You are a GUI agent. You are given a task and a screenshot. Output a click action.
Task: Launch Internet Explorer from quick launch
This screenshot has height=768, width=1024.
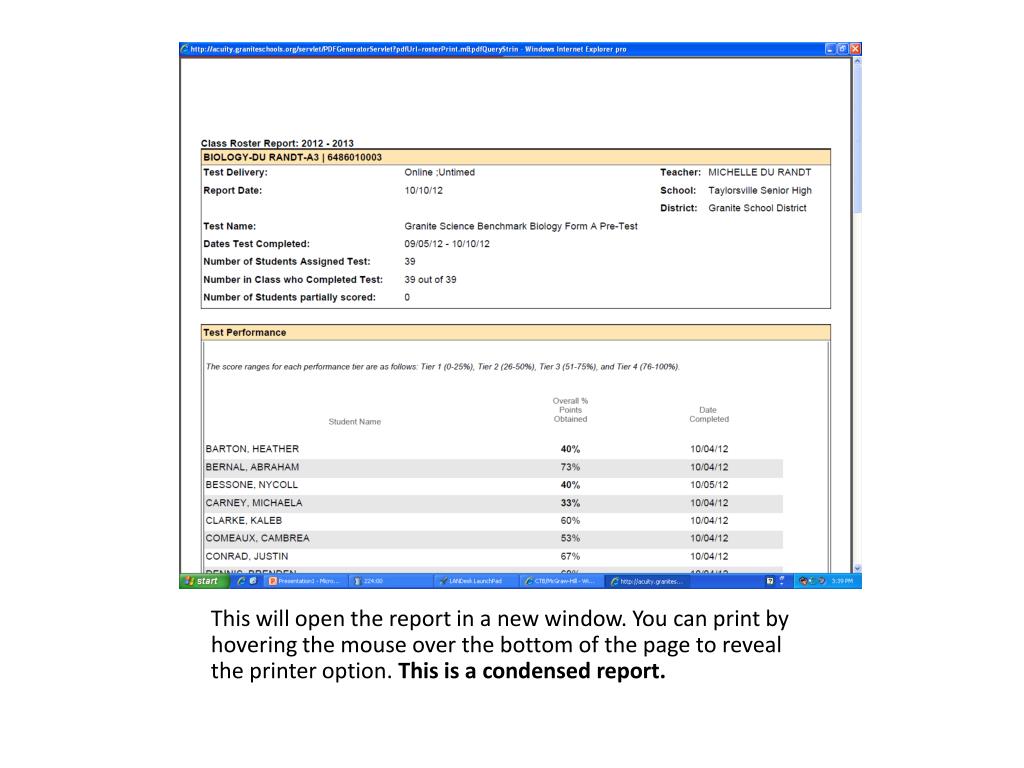241,581
